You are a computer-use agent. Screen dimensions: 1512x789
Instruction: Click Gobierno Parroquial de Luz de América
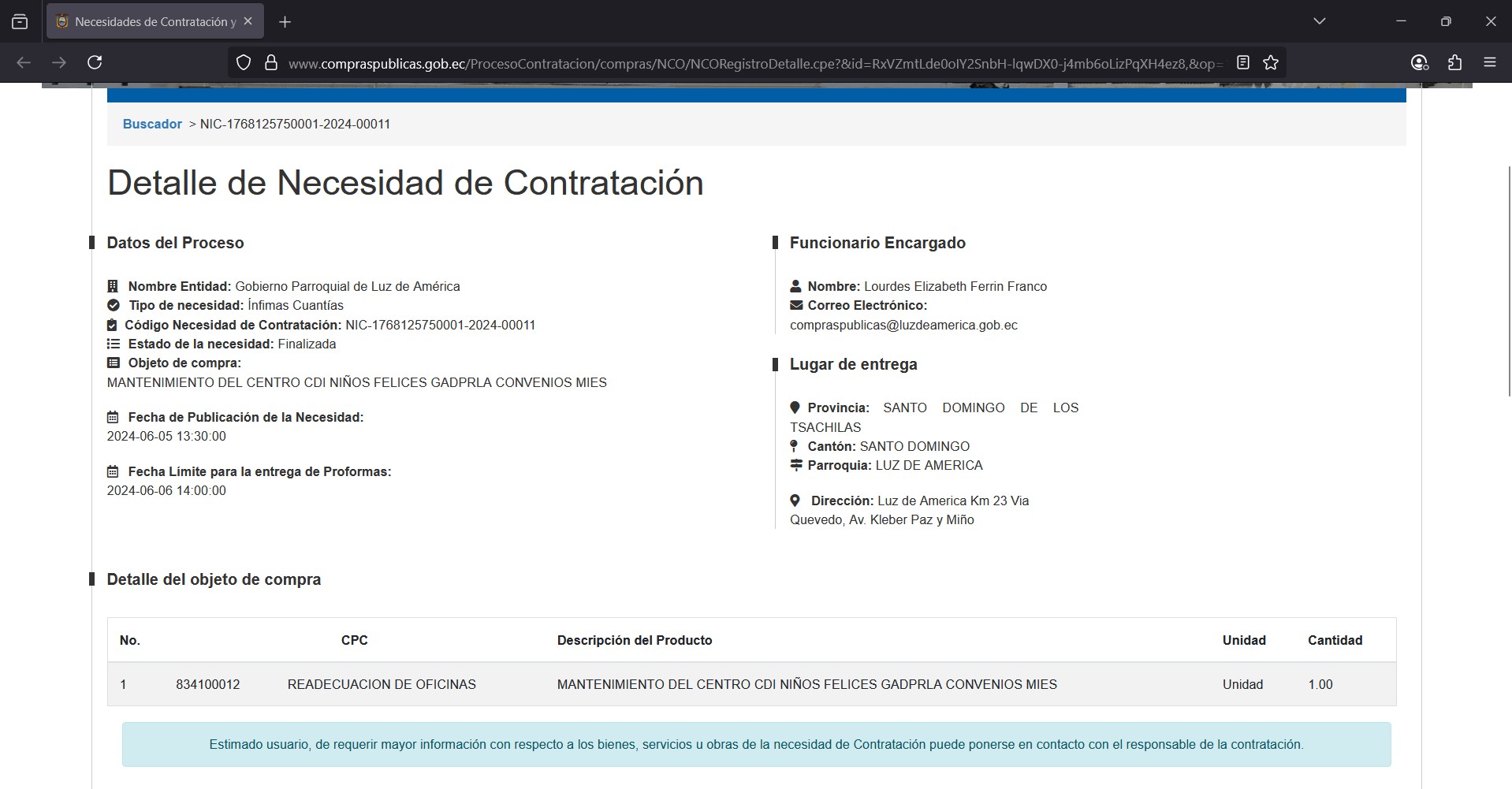click(x=348, y=286)
